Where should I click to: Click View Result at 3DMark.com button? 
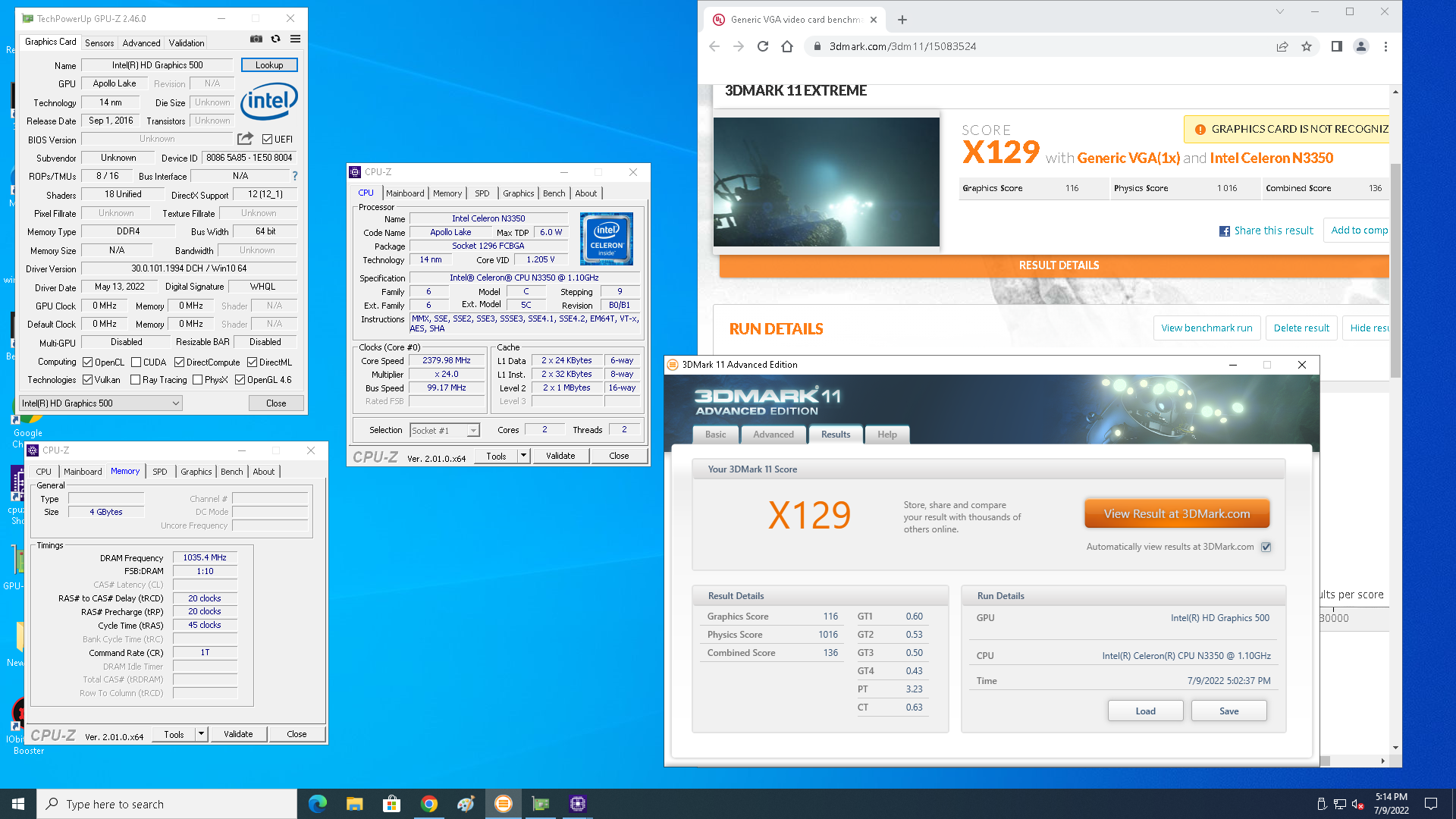(1177, 513)
